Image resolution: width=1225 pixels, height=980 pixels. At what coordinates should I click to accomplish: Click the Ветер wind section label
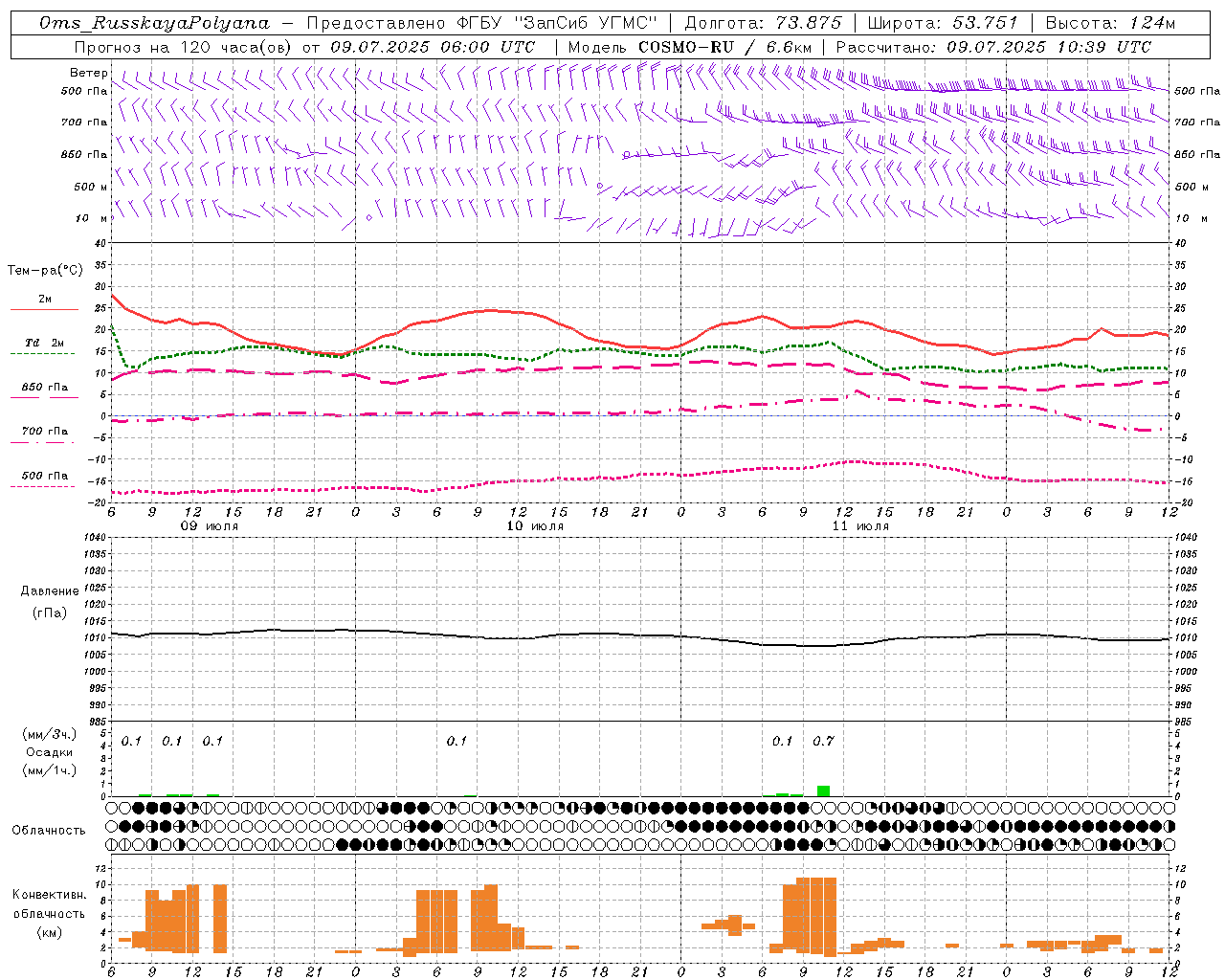click(x=89, y=73)
